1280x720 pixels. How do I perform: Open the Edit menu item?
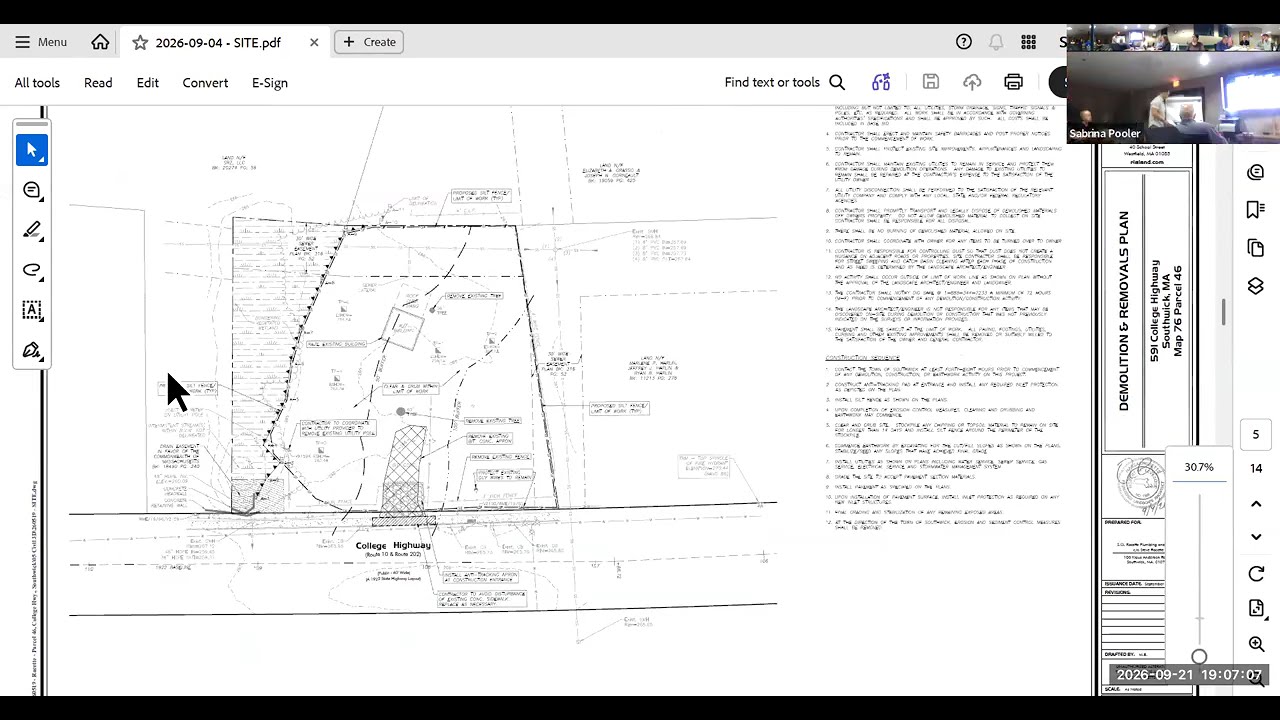pyautogui.click(x=148, y=83)
